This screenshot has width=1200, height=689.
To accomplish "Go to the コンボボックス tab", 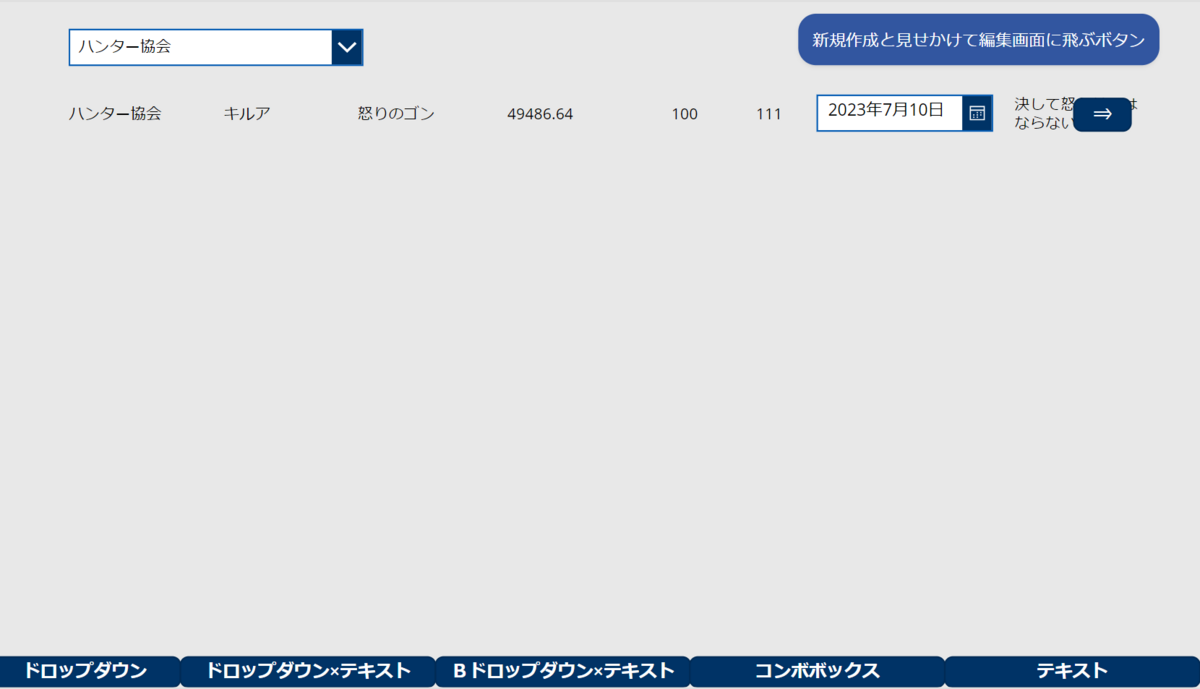I will pos(817,671).
